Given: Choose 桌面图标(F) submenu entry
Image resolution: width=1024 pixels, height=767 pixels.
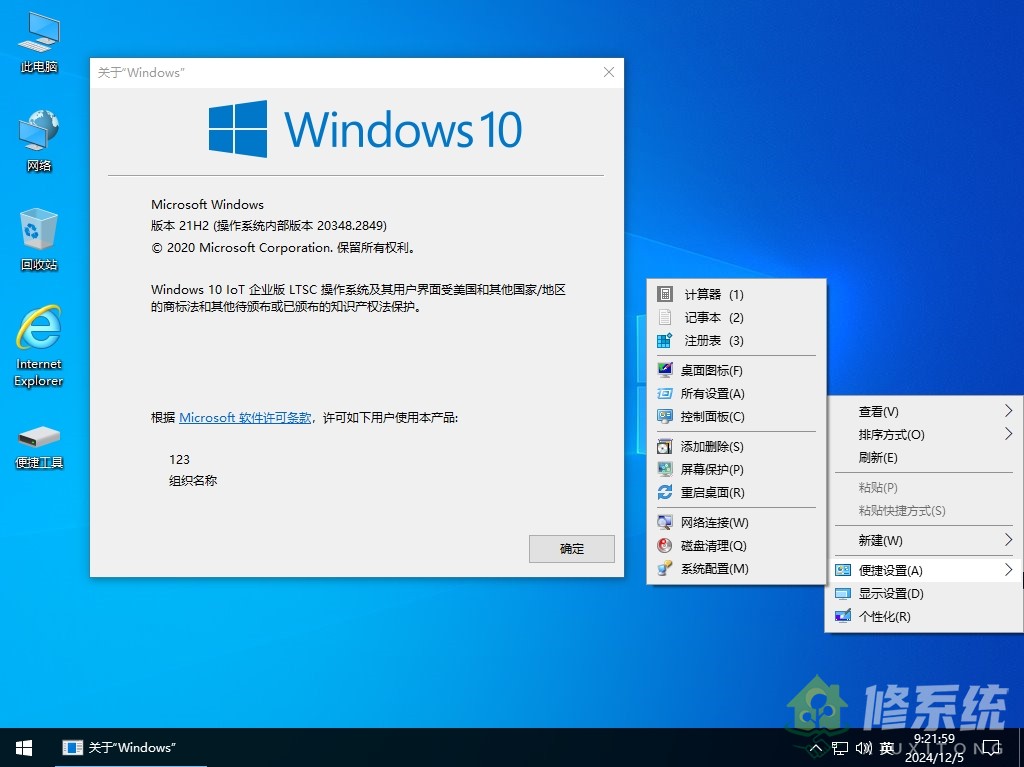Looking at the screenshot, I should [x=736, y=370].
